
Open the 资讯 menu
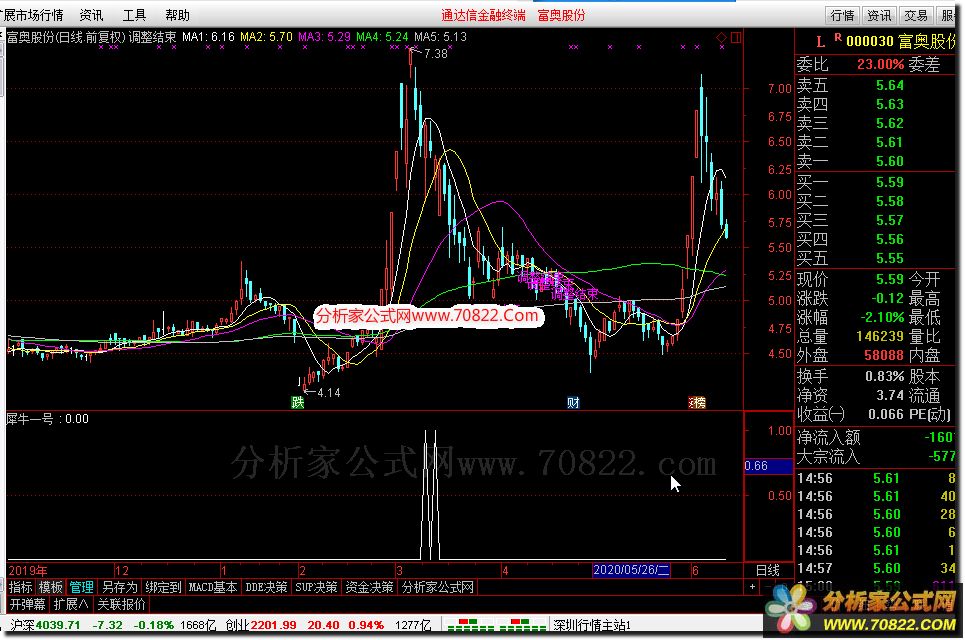coord(92,15)
